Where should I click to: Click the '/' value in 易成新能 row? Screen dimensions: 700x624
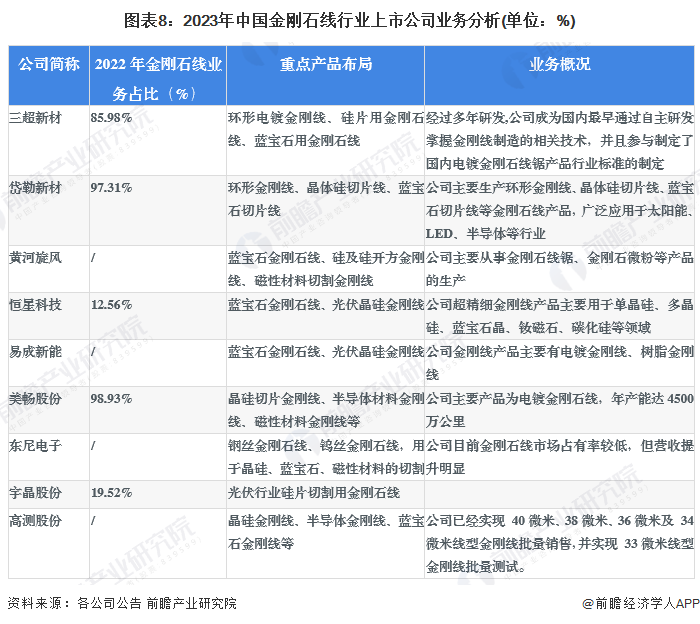[x=93, y=352]
